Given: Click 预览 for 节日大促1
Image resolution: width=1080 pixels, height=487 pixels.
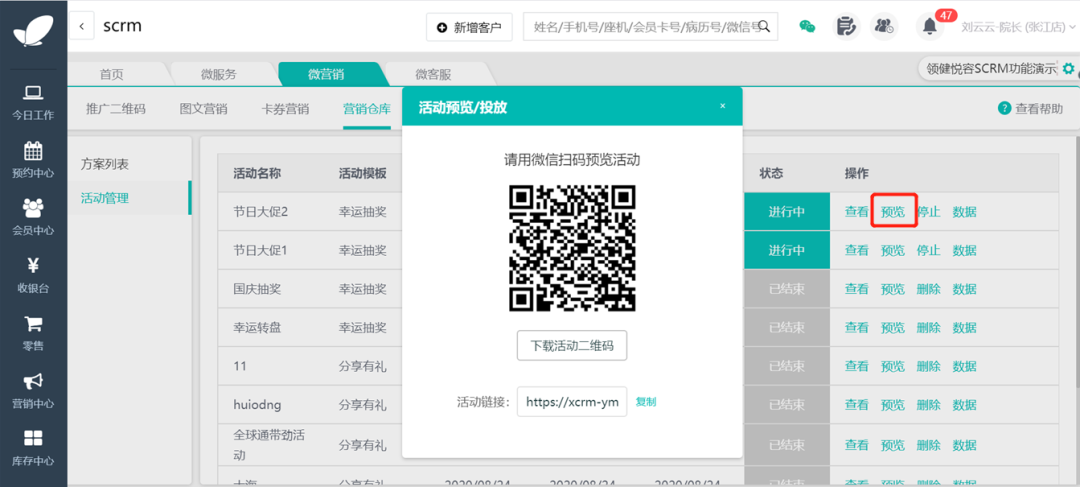Looking at the screenshot, I should click(893, 250).
